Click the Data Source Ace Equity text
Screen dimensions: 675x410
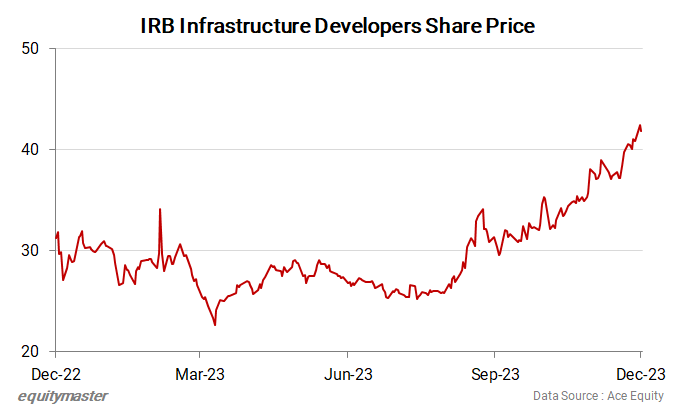point(601,395)
